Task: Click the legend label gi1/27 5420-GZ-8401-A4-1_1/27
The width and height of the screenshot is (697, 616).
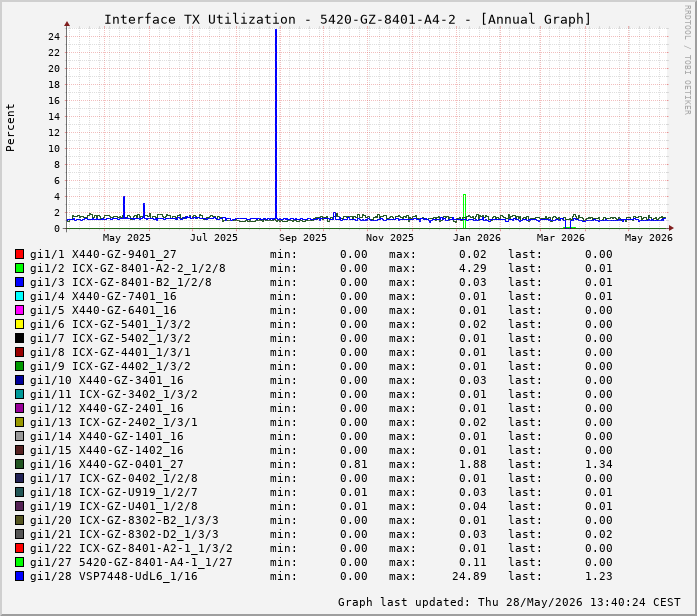Action: (x=131, y=562)
